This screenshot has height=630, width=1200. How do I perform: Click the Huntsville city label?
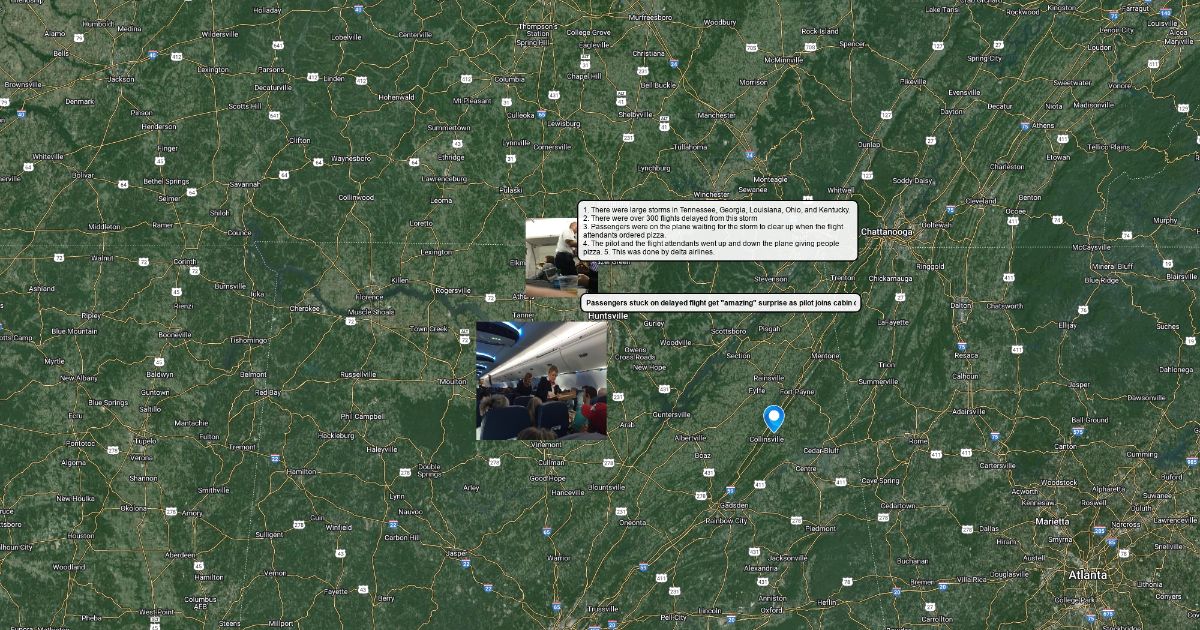click(x=609, y=315)
